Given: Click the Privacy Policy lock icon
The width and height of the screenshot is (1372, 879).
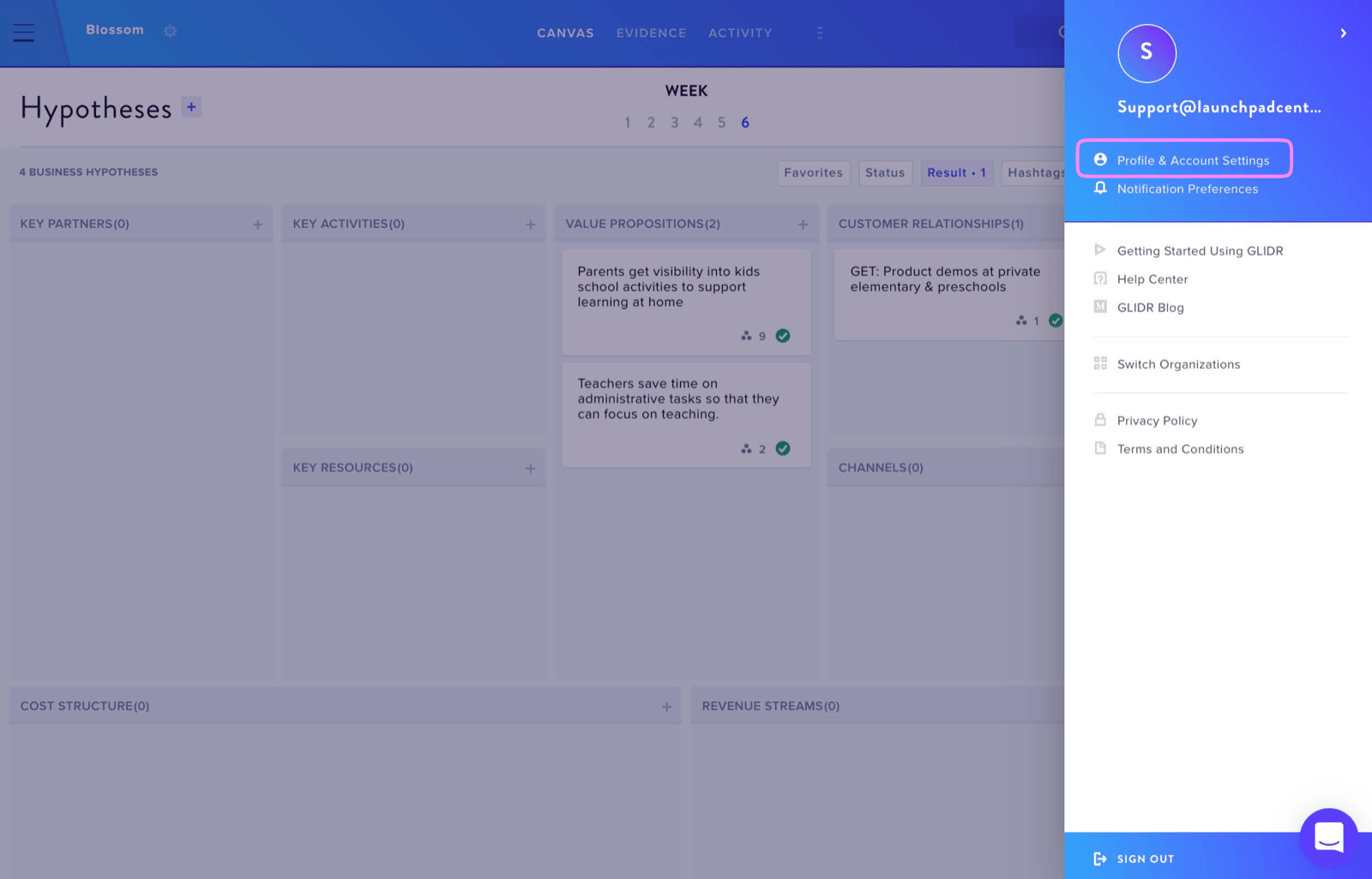Looking at the screenshot, I should coord(1100,419).
